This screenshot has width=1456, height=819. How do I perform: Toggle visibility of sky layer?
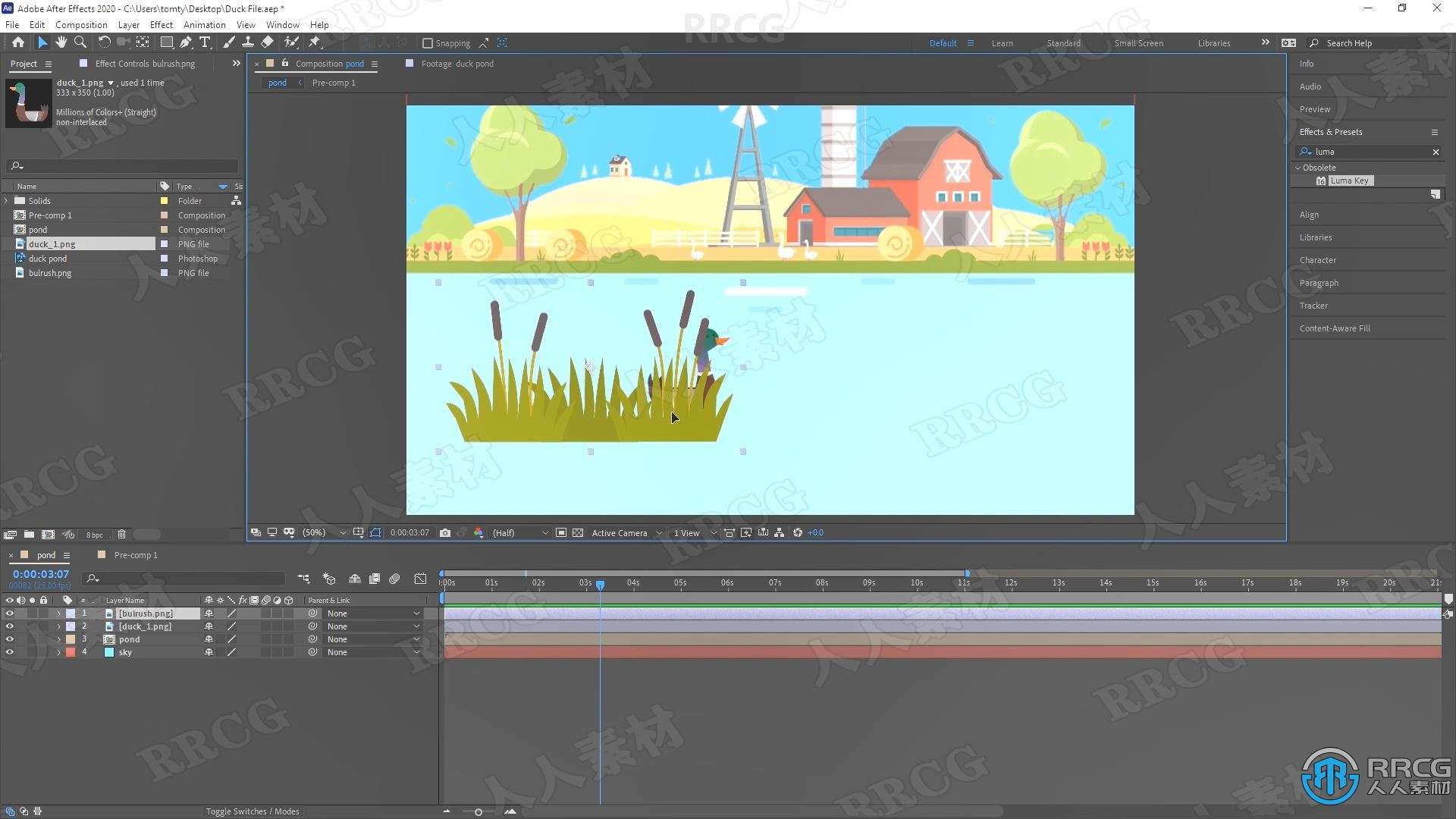click(x=10, y=652)
